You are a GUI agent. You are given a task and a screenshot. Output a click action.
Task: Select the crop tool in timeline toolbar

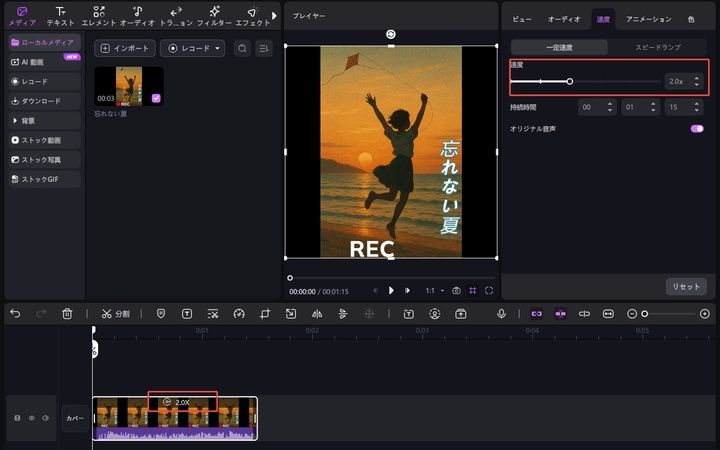tap(265, 313)
